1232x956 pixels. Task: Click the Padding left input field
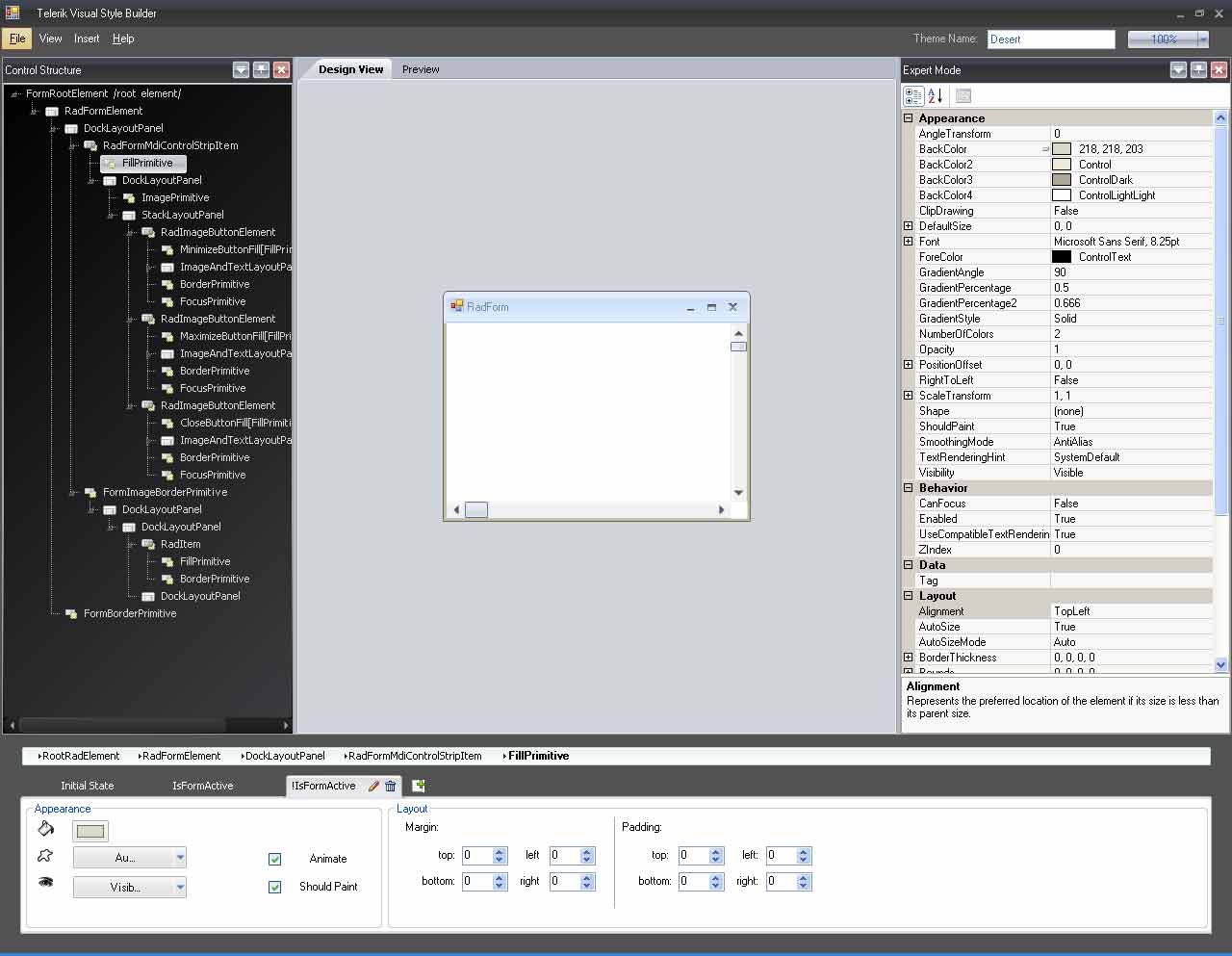[780, 855]
